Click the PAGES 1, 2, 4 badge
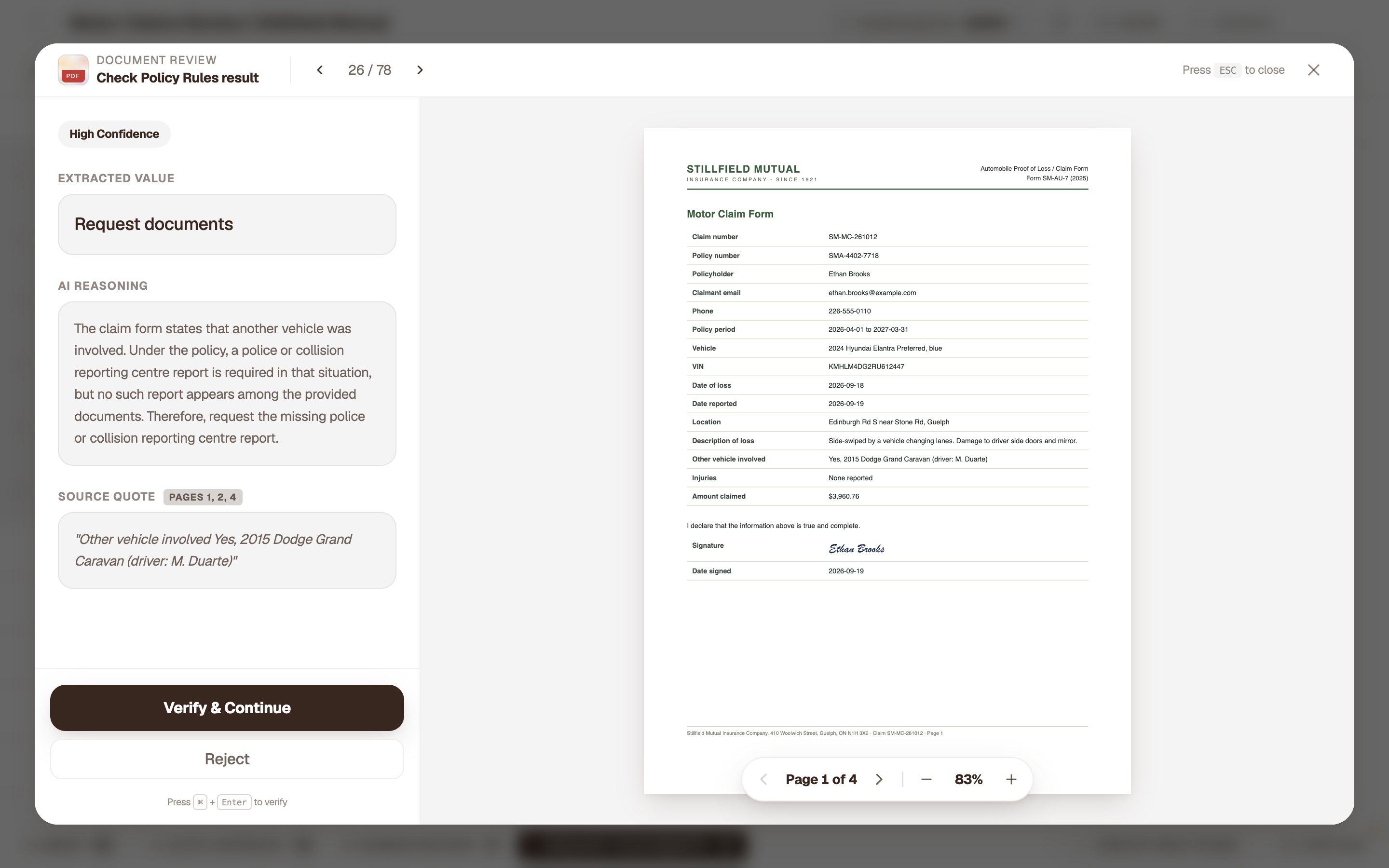The height and width of the screenshot is (868, 1389). click(x=203, y=497)
